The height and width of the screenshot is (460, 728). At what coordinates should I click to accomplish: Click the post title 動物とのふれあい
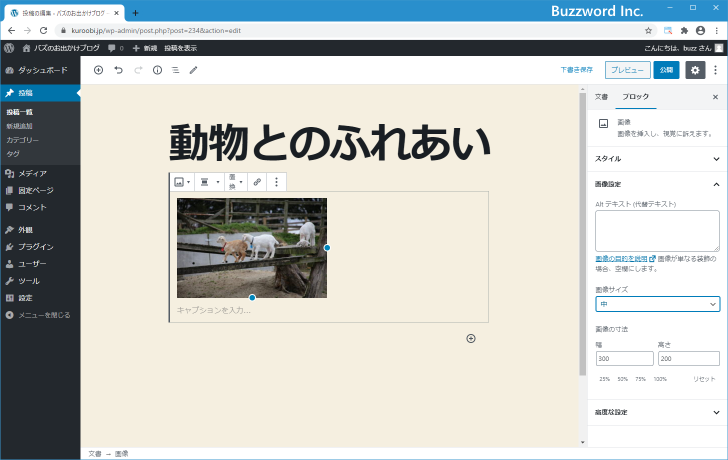(x=329, y=143)
